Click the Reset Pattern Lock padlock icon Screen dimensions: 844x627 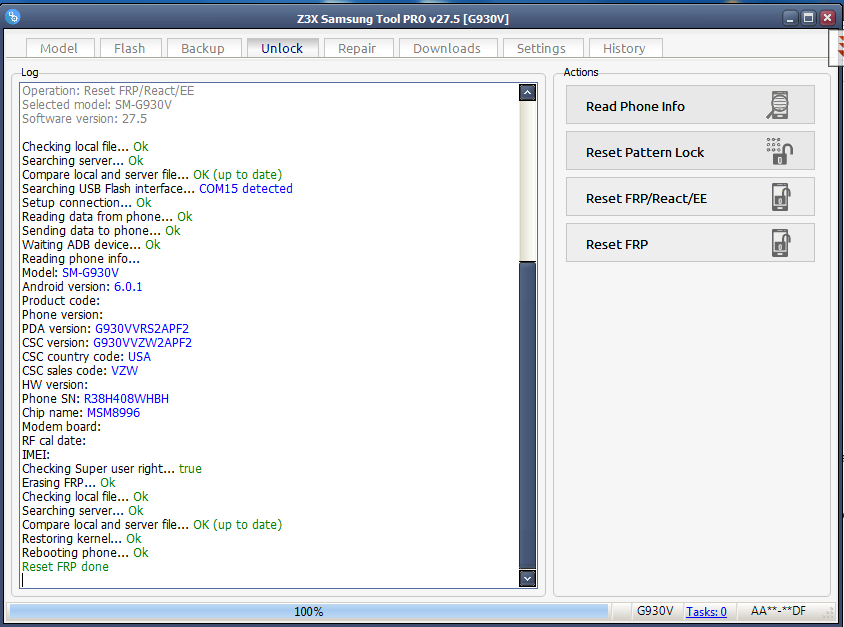pos(779,152)
